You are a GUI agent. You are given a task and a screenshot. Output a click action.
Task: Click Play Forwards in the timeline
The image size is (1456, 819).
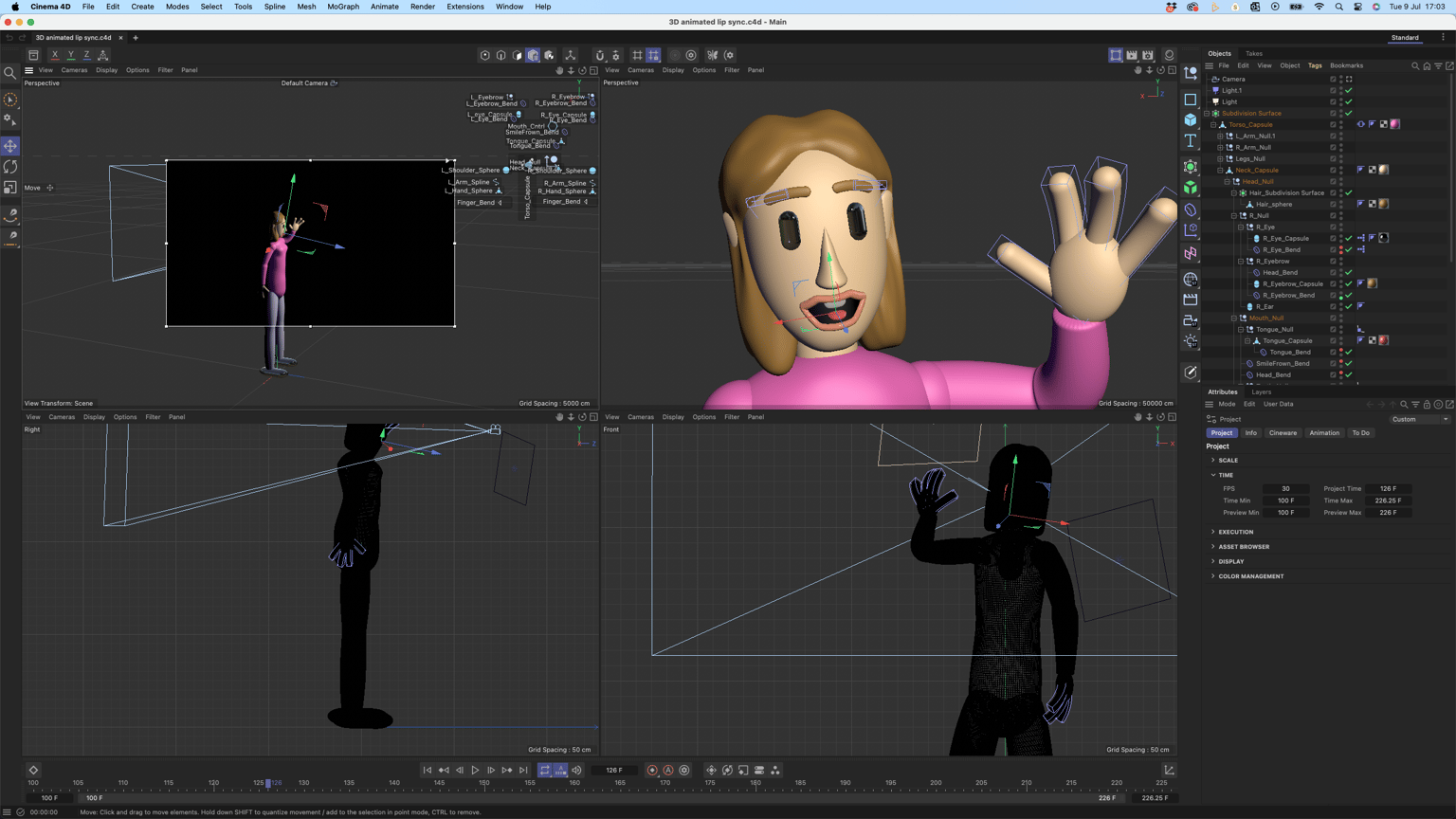[x=475, y=771]
